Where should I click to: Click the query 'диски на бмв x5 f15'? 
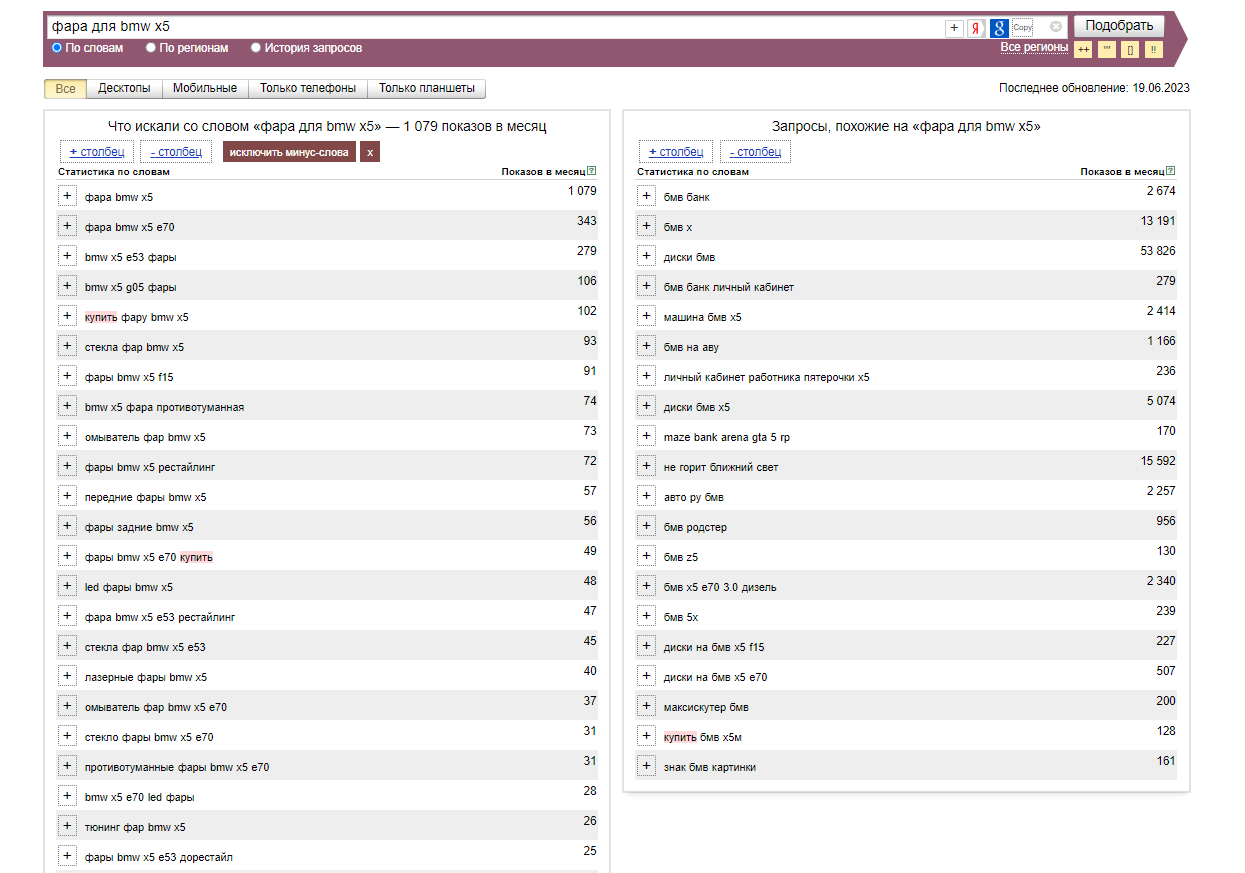(714, 648)
